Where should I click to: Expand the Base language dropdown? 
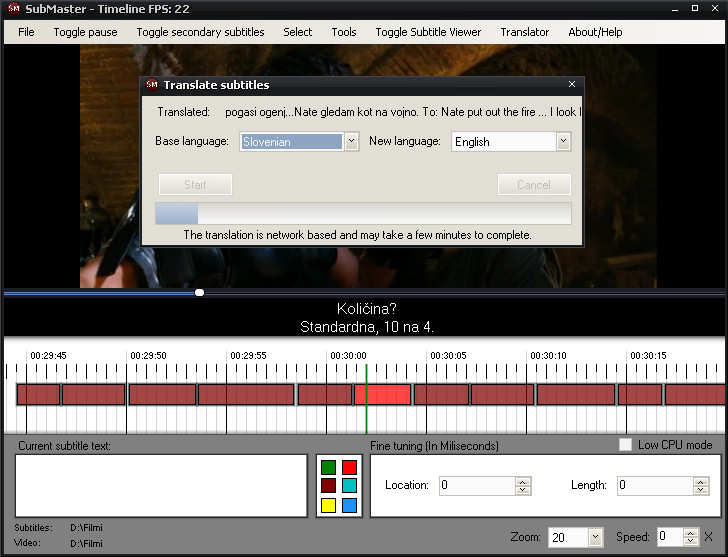pyautogui.click(x=351, y=141)
